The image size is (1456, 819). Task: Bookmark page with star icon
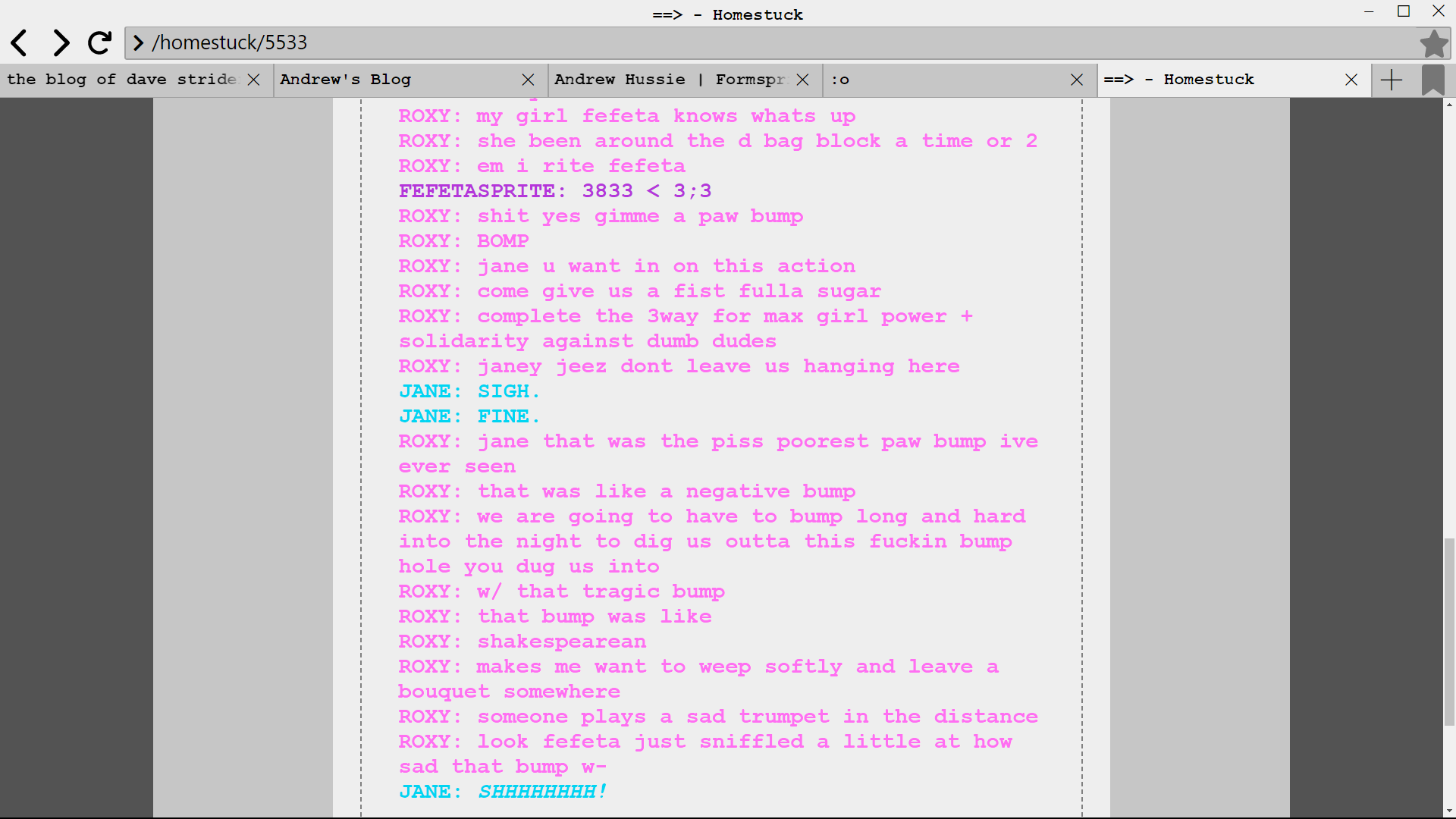1433,43
